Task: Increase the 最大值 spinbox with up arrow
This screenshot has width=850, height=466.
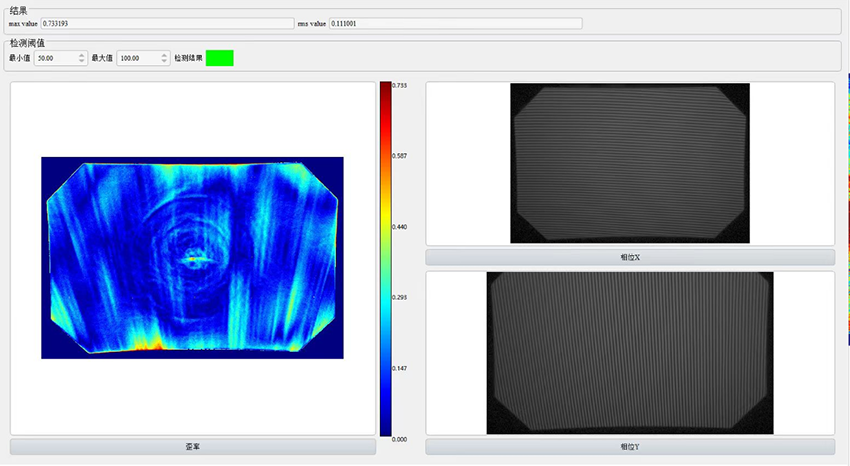Action: coord(164,55)
